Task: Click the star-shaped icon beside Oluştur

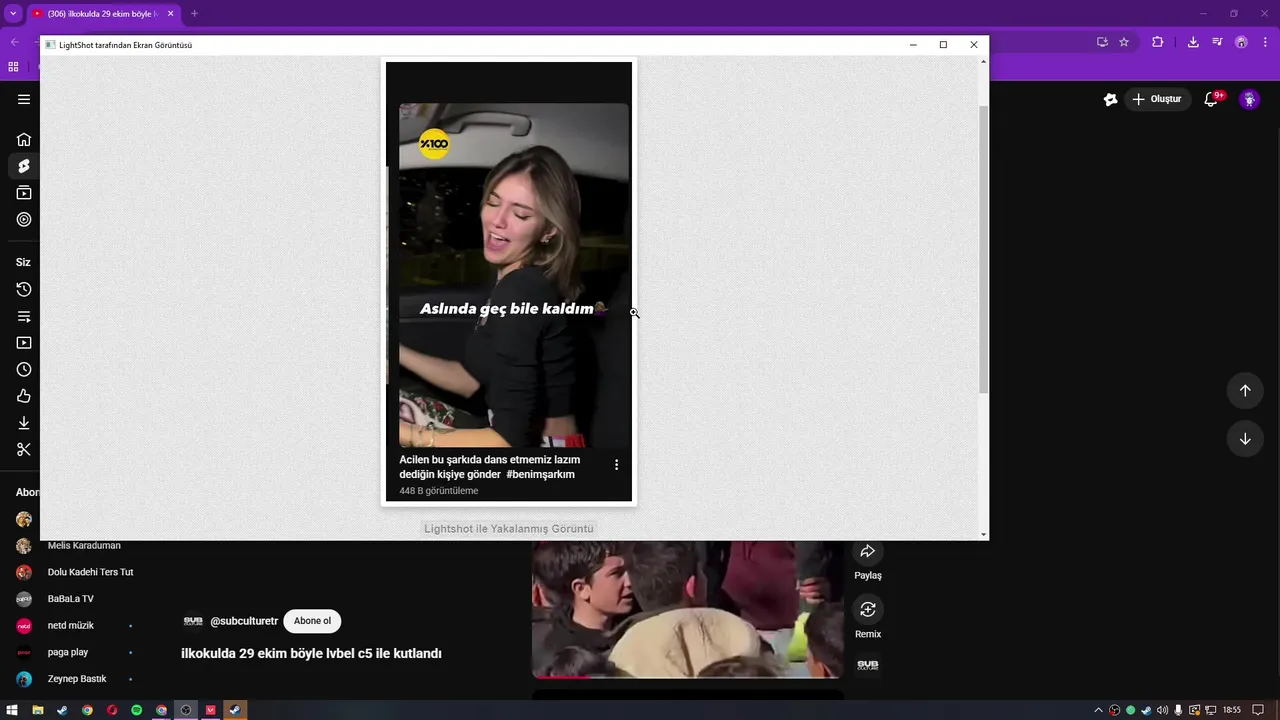Action: (1110, 99)
